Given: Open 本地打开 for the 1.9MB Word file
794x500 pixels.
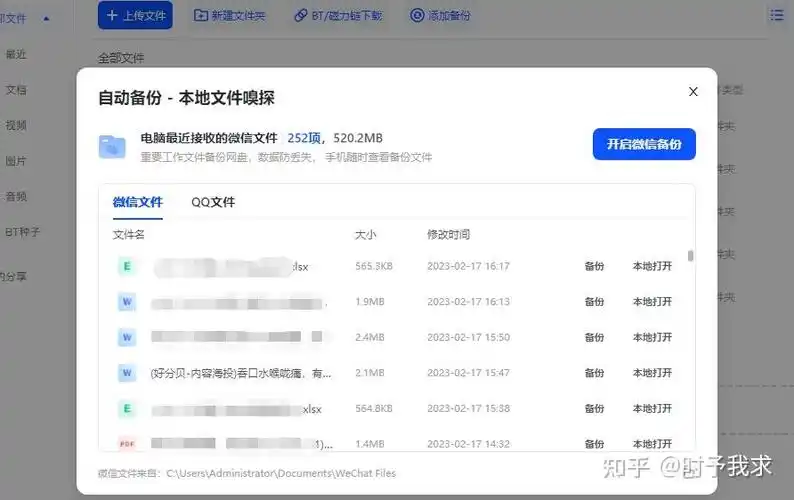Looking at the screenshot, I should coord(652,302).
